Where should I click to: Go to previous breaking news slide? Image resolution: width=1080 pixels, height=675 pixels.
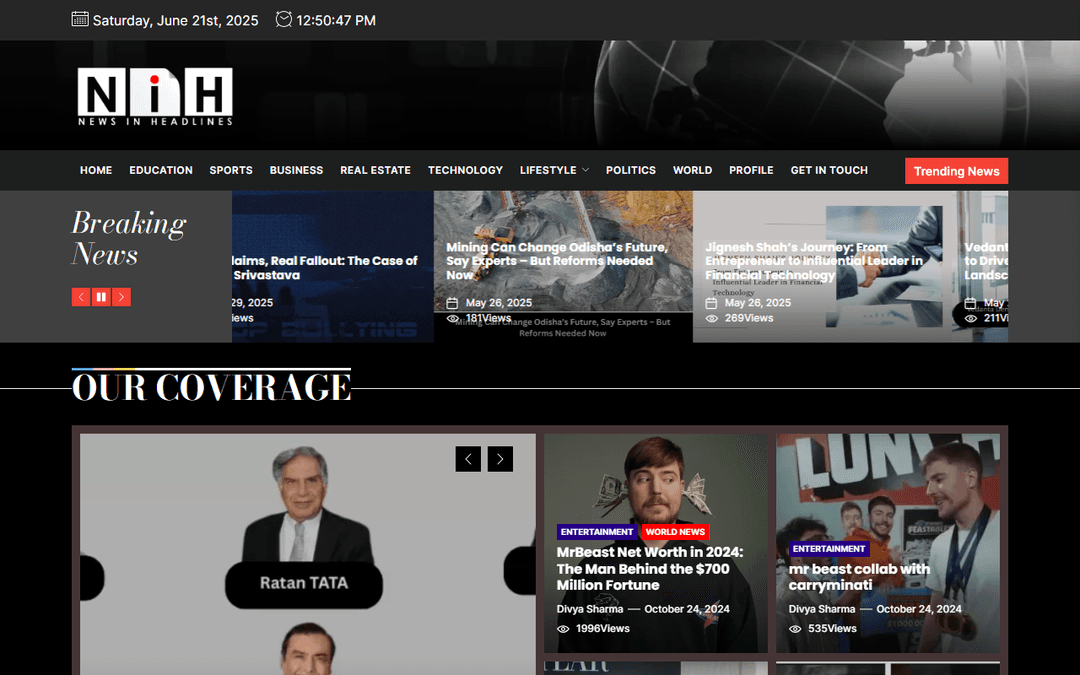81,297
